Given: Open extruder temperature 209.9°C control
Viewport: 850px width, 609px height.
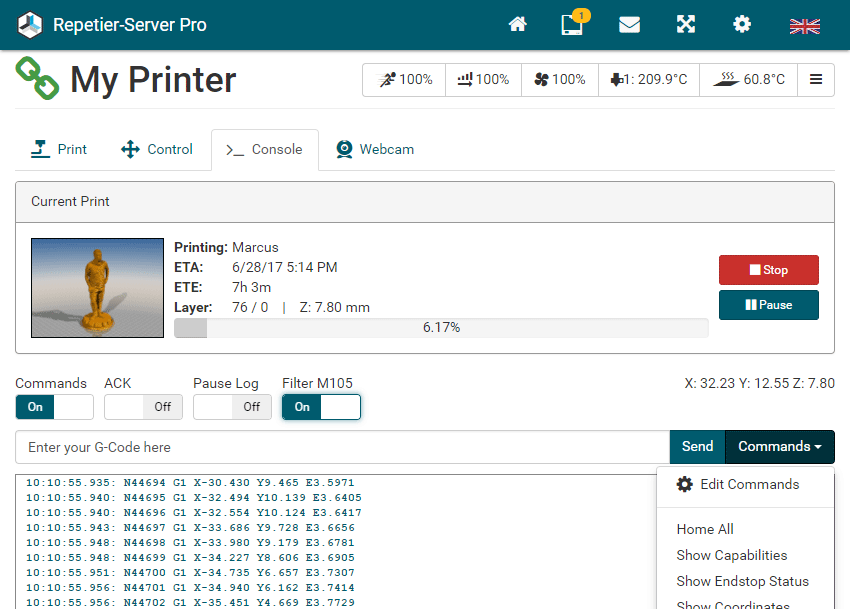Looking at the screenshot, I should point(648,80).
